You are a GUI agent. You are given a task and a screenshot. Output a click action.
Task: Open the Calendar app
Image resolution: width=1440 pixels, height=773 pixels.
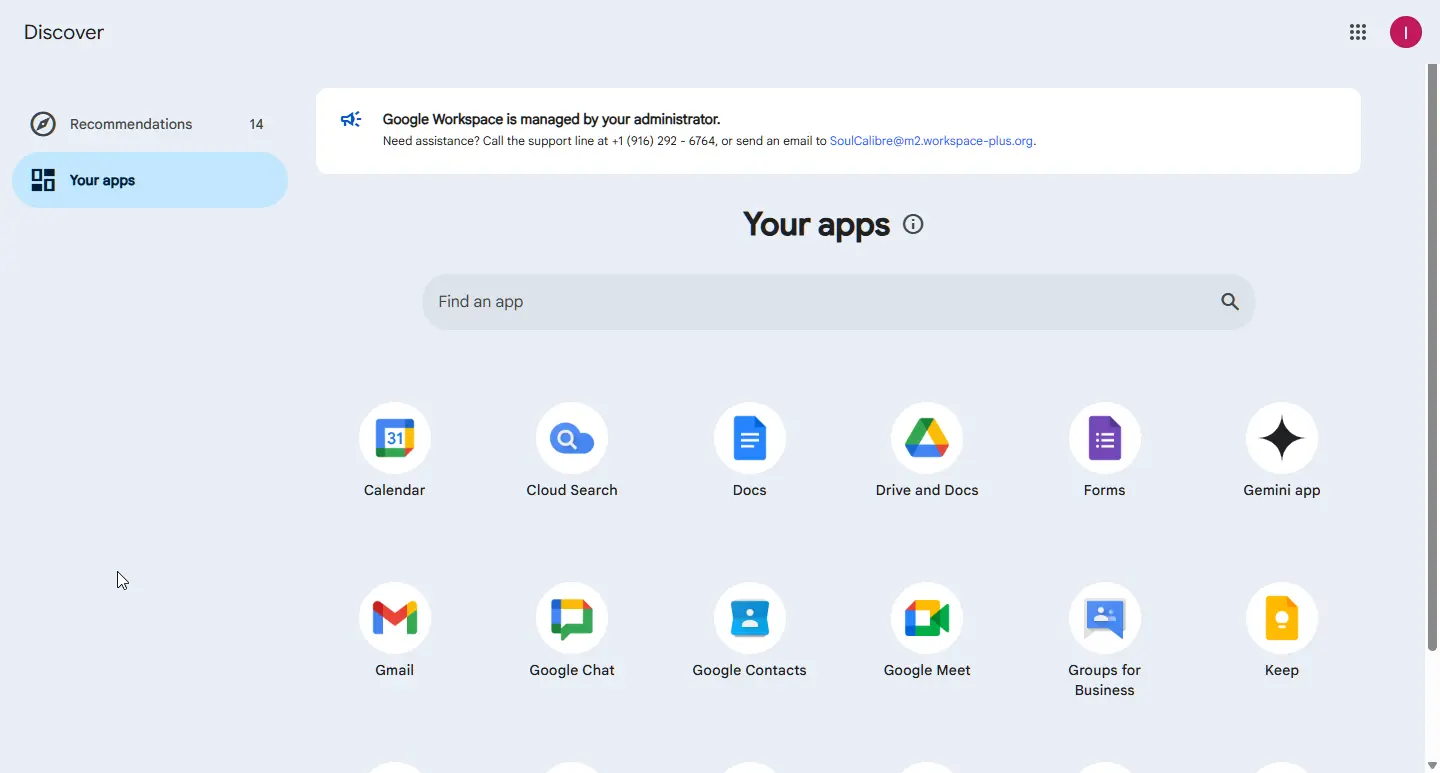click(395, 438)
